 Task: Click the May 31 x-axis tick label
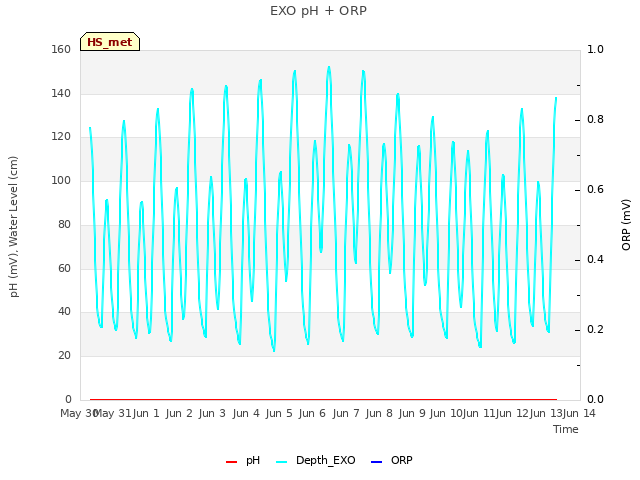point(113,413)
